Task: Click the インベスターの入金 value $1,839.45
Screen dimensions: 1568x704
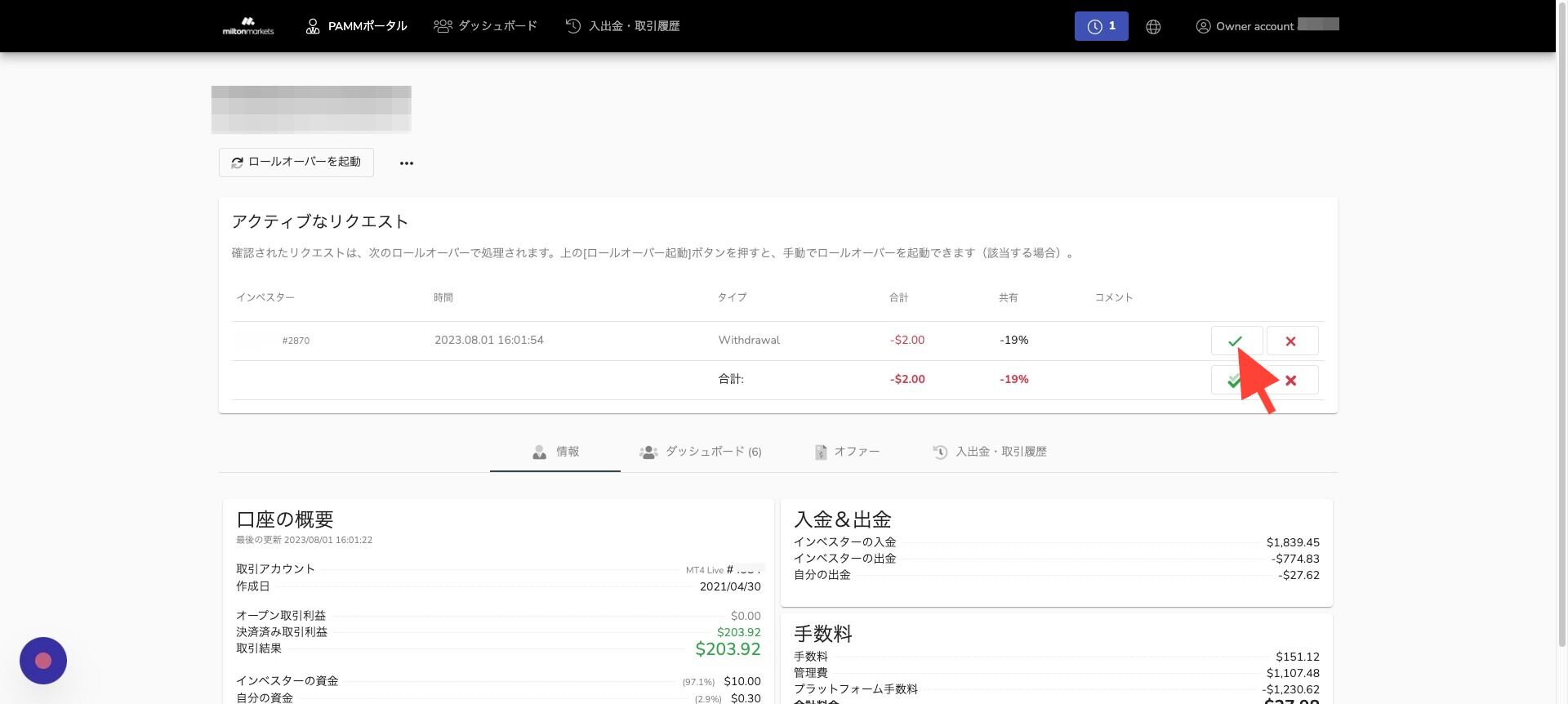Action: click(x=1293, y=542)
